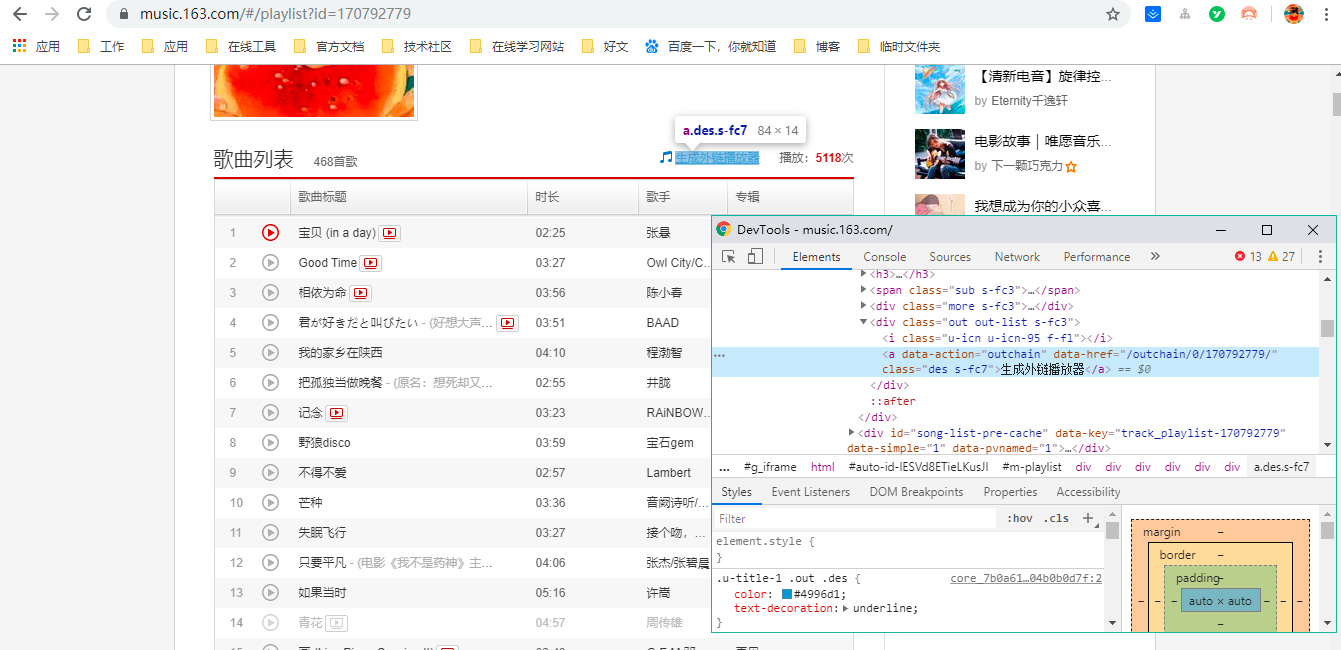Click the #4996d1 color swatch in Styles

click(x=785, y=596)
